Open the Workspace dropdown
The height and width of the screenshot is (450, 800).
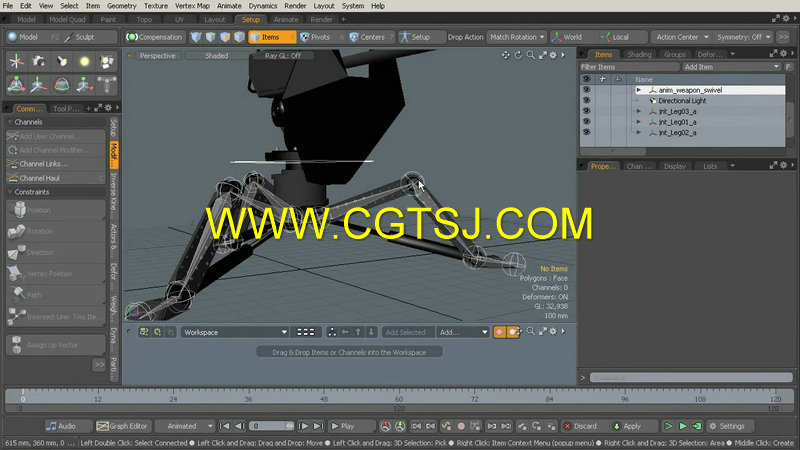(x=235, y=332)
